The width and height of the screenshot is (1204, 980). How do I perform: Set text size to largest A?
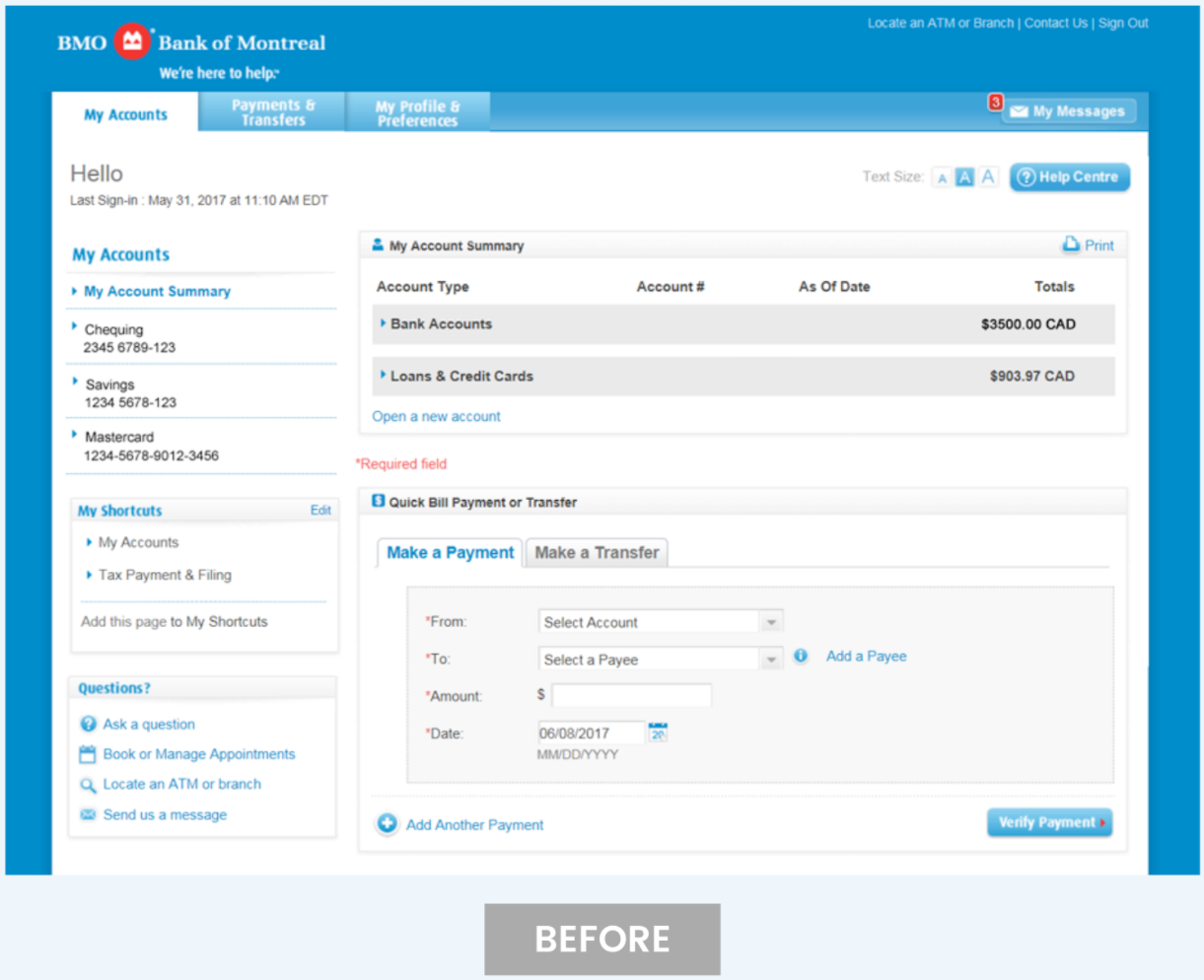tap(988, 176)
